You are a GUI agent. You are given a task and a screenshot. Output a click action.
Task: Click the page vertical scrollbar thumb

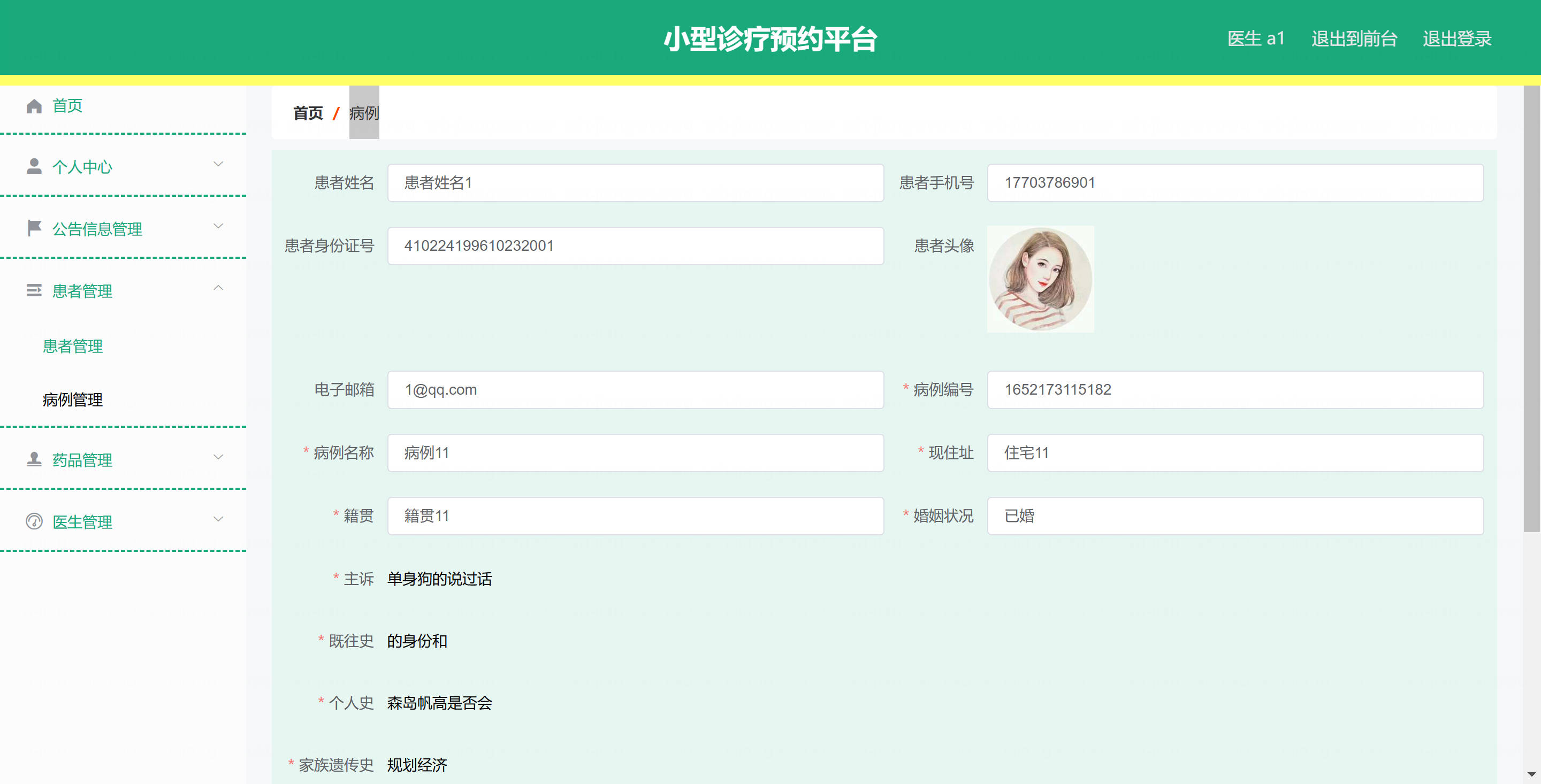tap(1531, 309)
